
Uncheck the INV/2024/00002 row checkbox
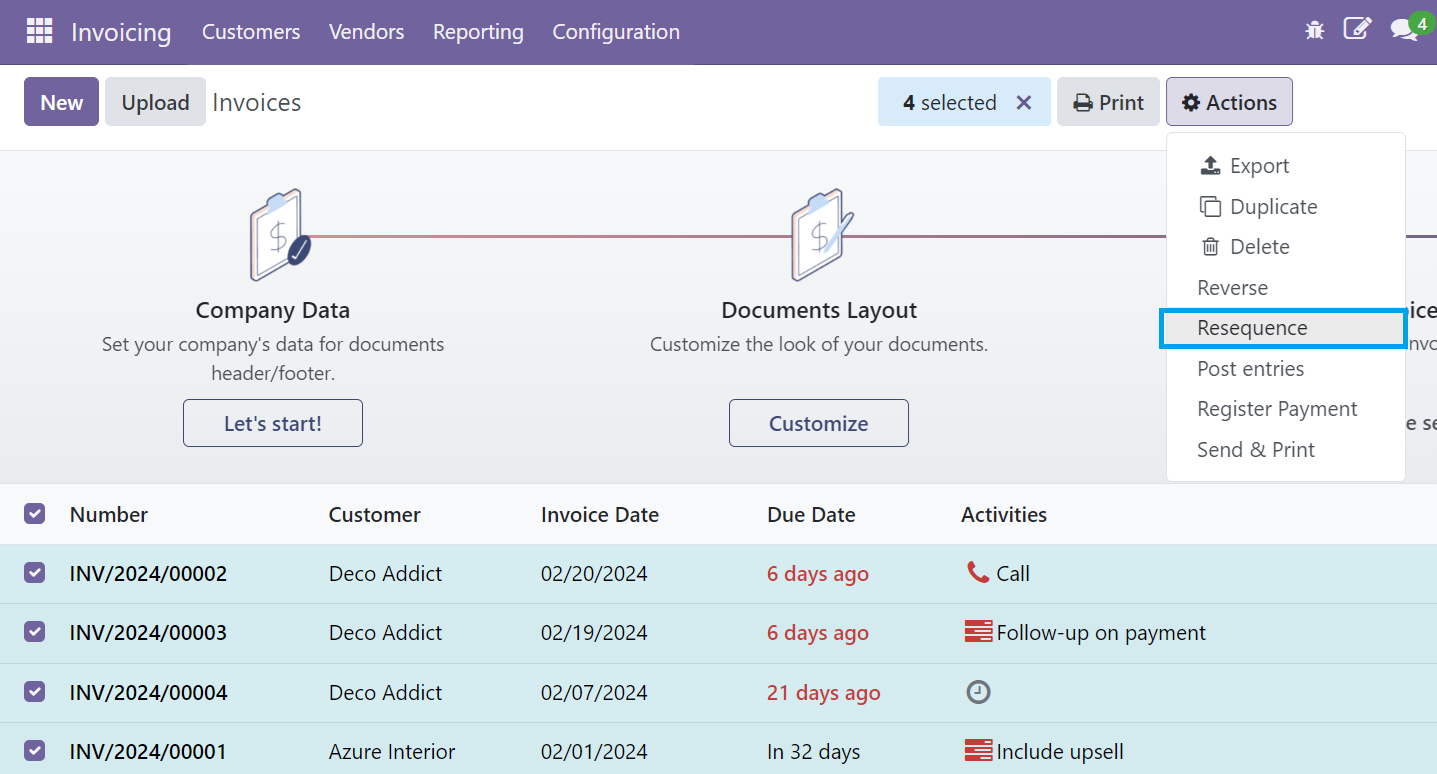click(35, 573)
